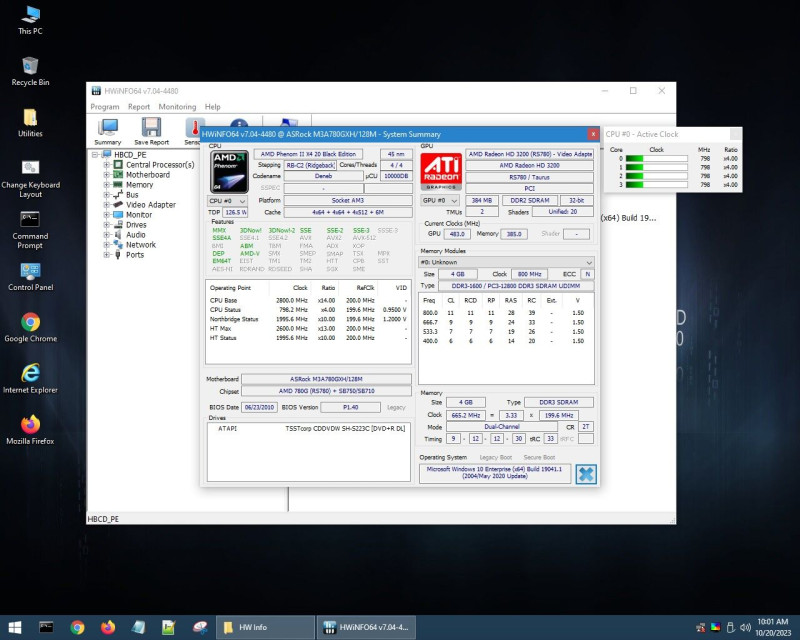Image resolution: width=800 pixels, height=640 pixels.
Task: Open the Monitoring menu
Action: 177,107
